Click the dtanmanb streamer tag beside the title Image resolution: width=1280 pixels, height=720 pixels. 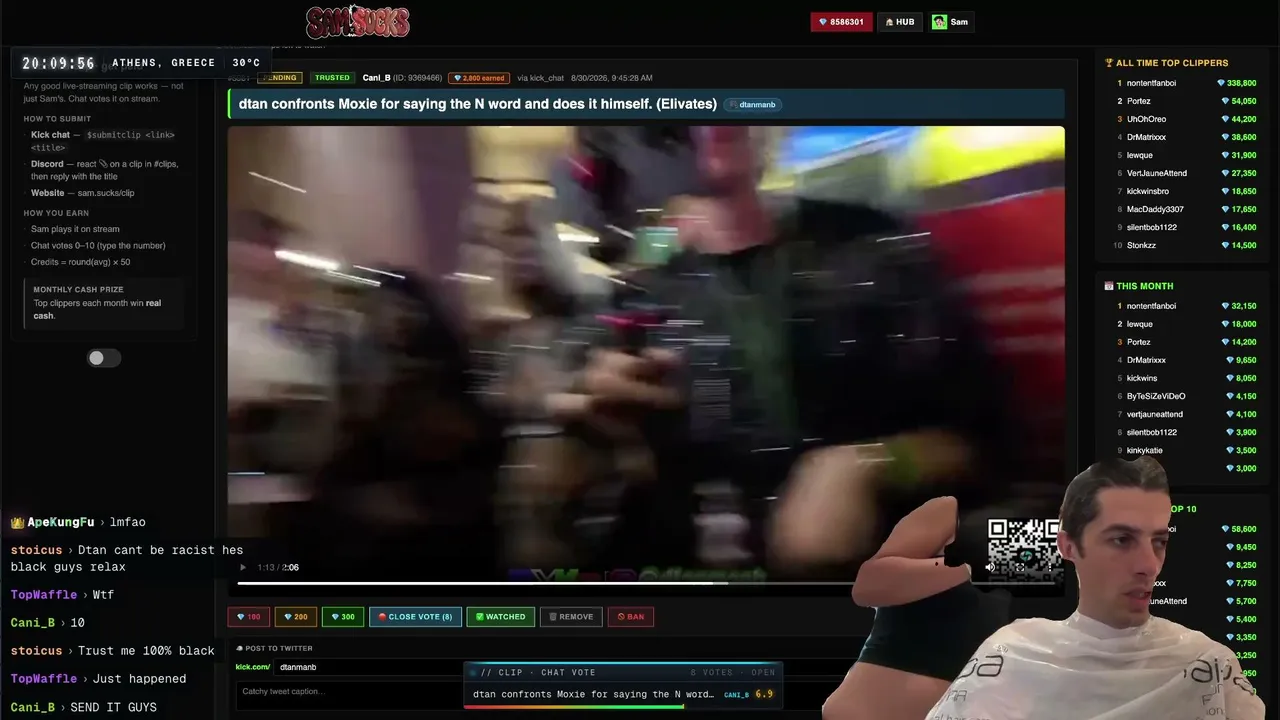pos(751,104)
